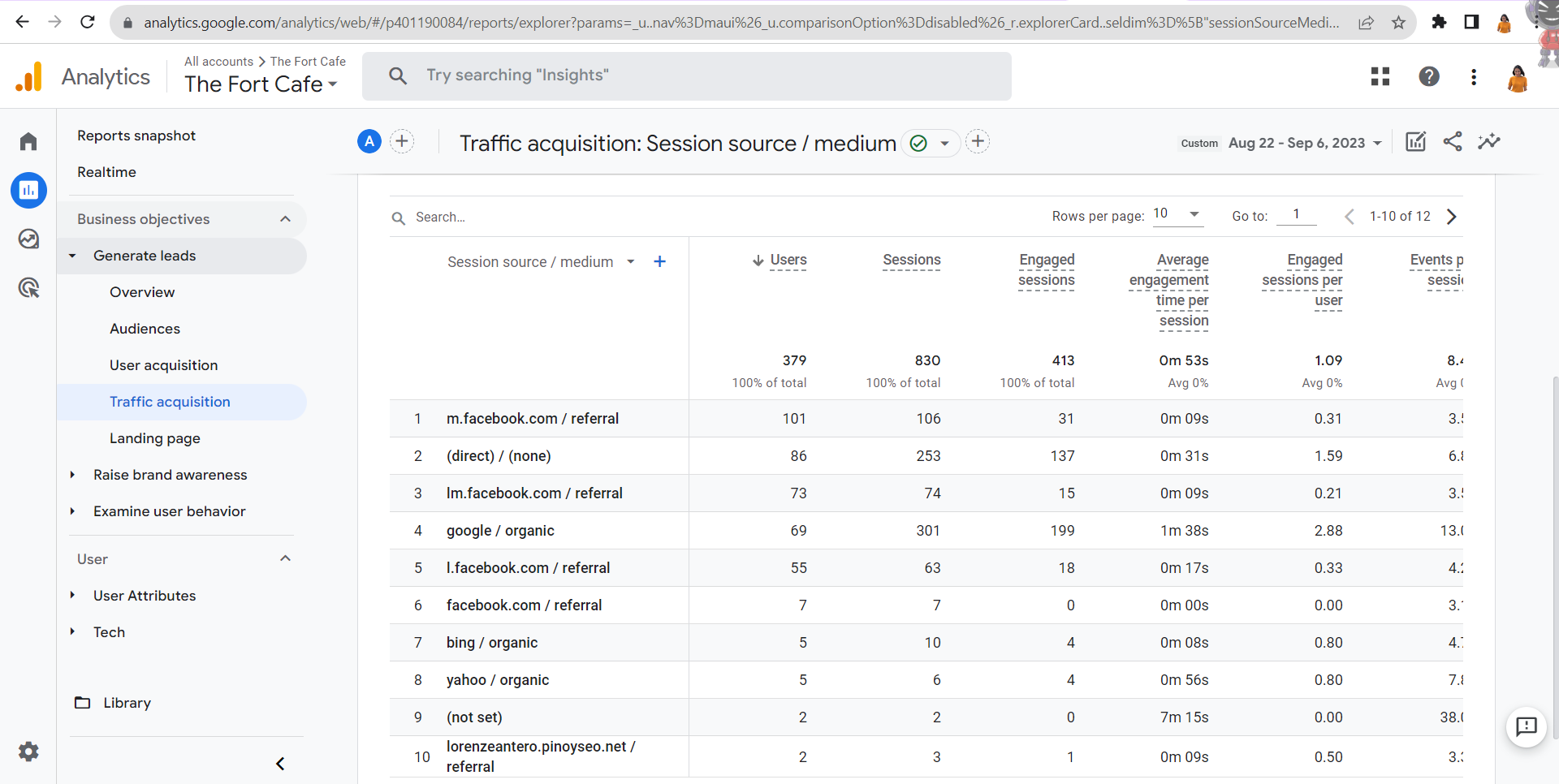Open the date range dropdown

[x=1306, y=143]
